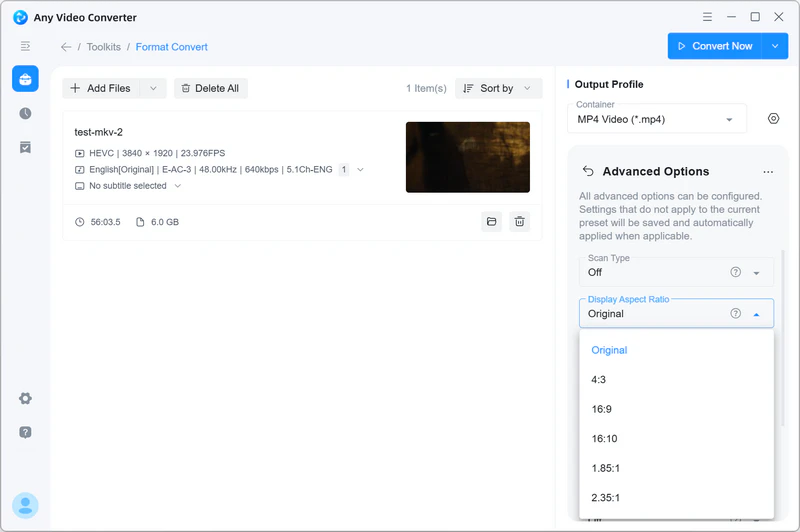Image resolution: width=800 pixels, height=532 pixels.
Task: Select the 1.85:1 aspect ratio option
Action: point(677,468)
